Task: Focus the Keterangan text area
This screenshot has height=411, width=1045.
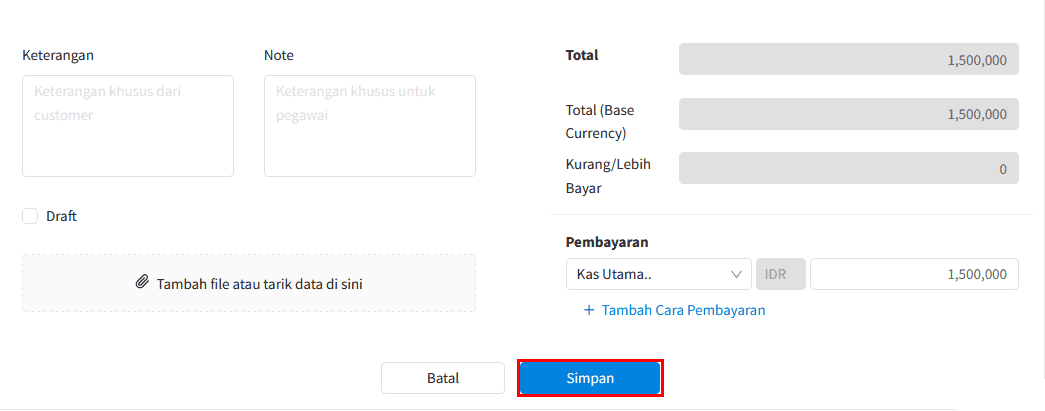Action: (x=128, y=126)
